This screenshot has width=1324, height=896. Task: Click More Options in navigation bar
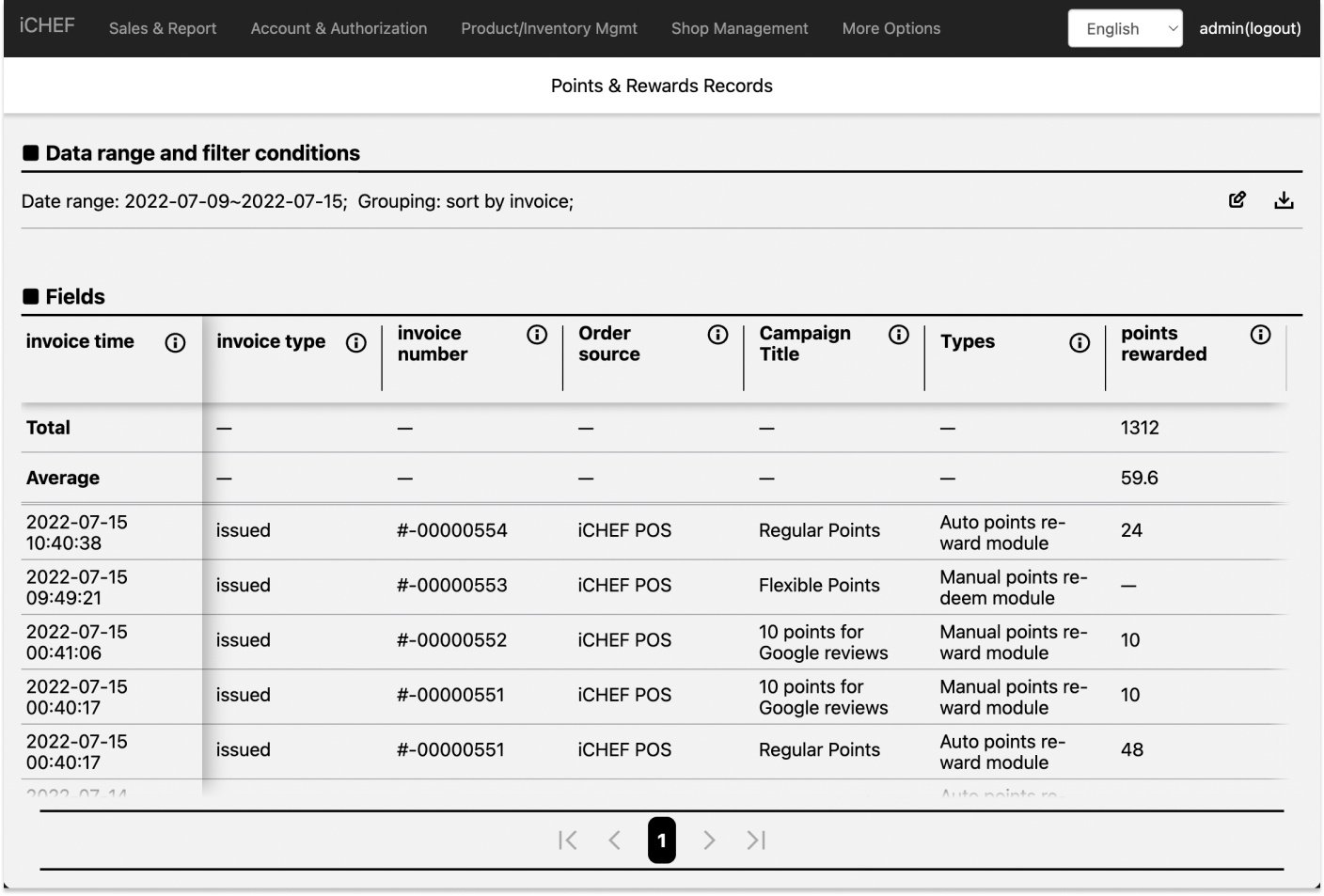tap(891, 28)
